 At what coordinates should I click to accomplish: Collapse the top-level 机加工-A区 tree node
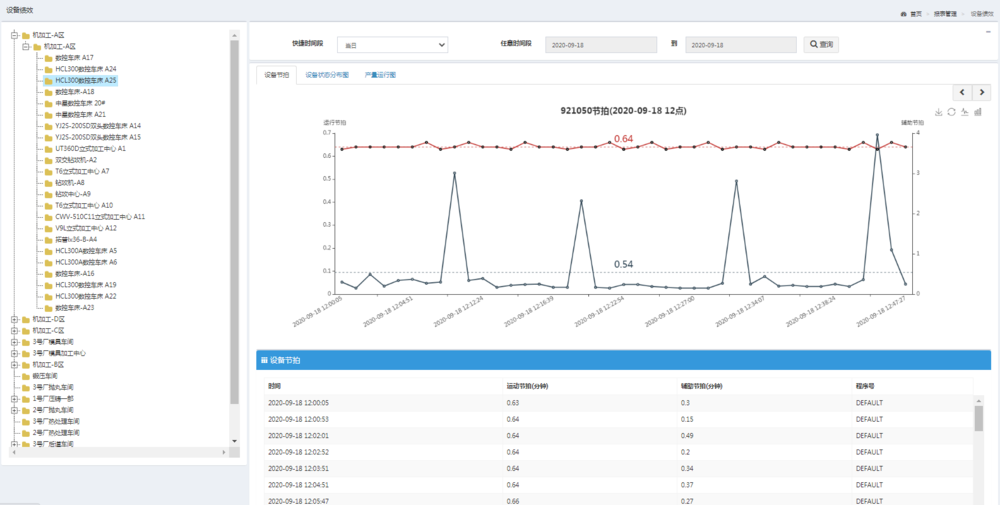click(x=14, y=35)
